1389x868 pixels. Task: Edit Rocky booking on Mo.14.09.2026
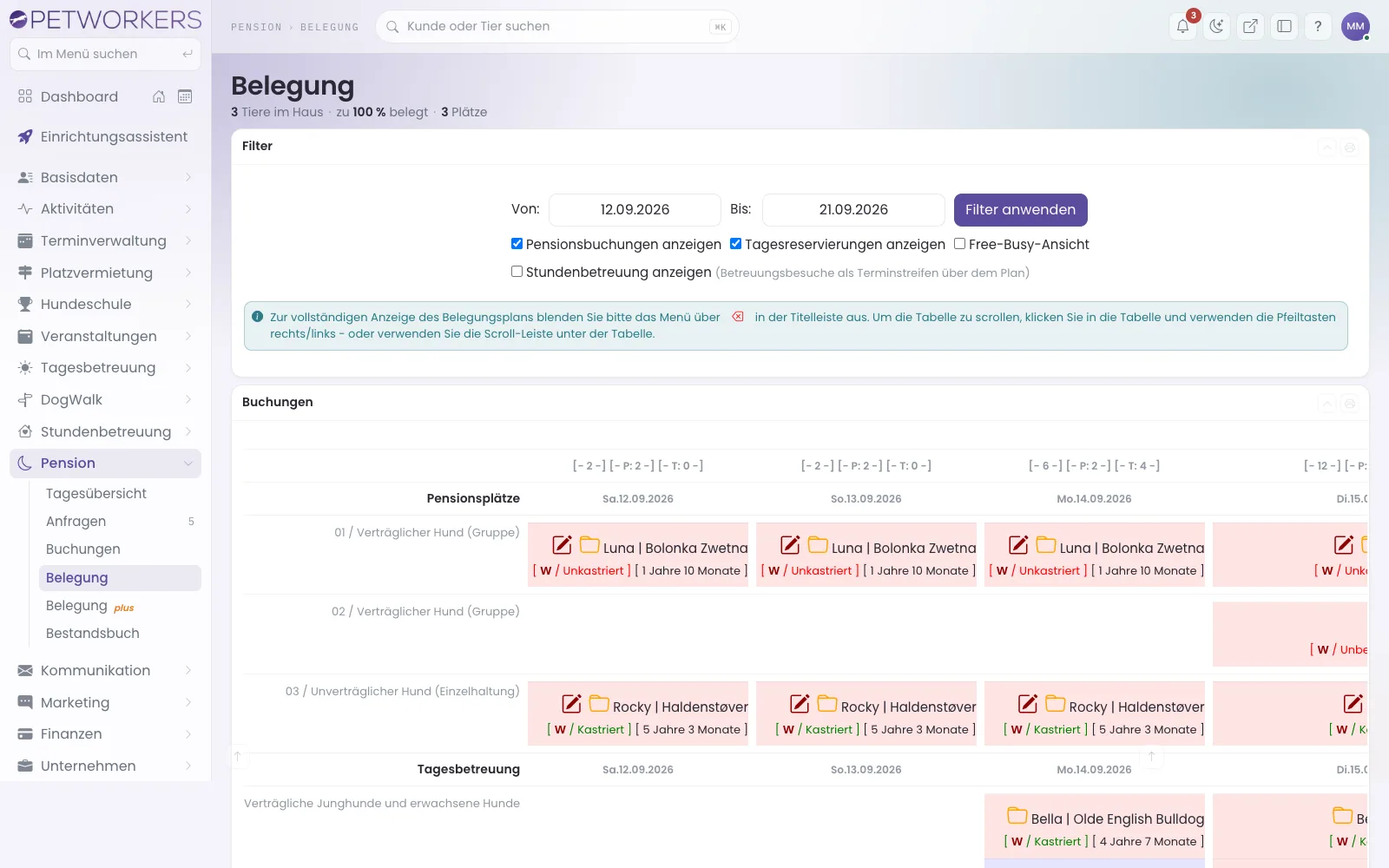[1028, 704]
